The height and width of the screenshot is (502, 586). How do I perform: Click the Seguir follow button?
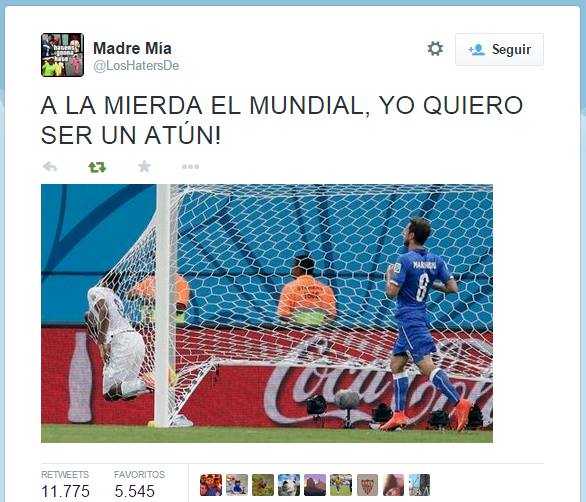click(x=499, y=49)
